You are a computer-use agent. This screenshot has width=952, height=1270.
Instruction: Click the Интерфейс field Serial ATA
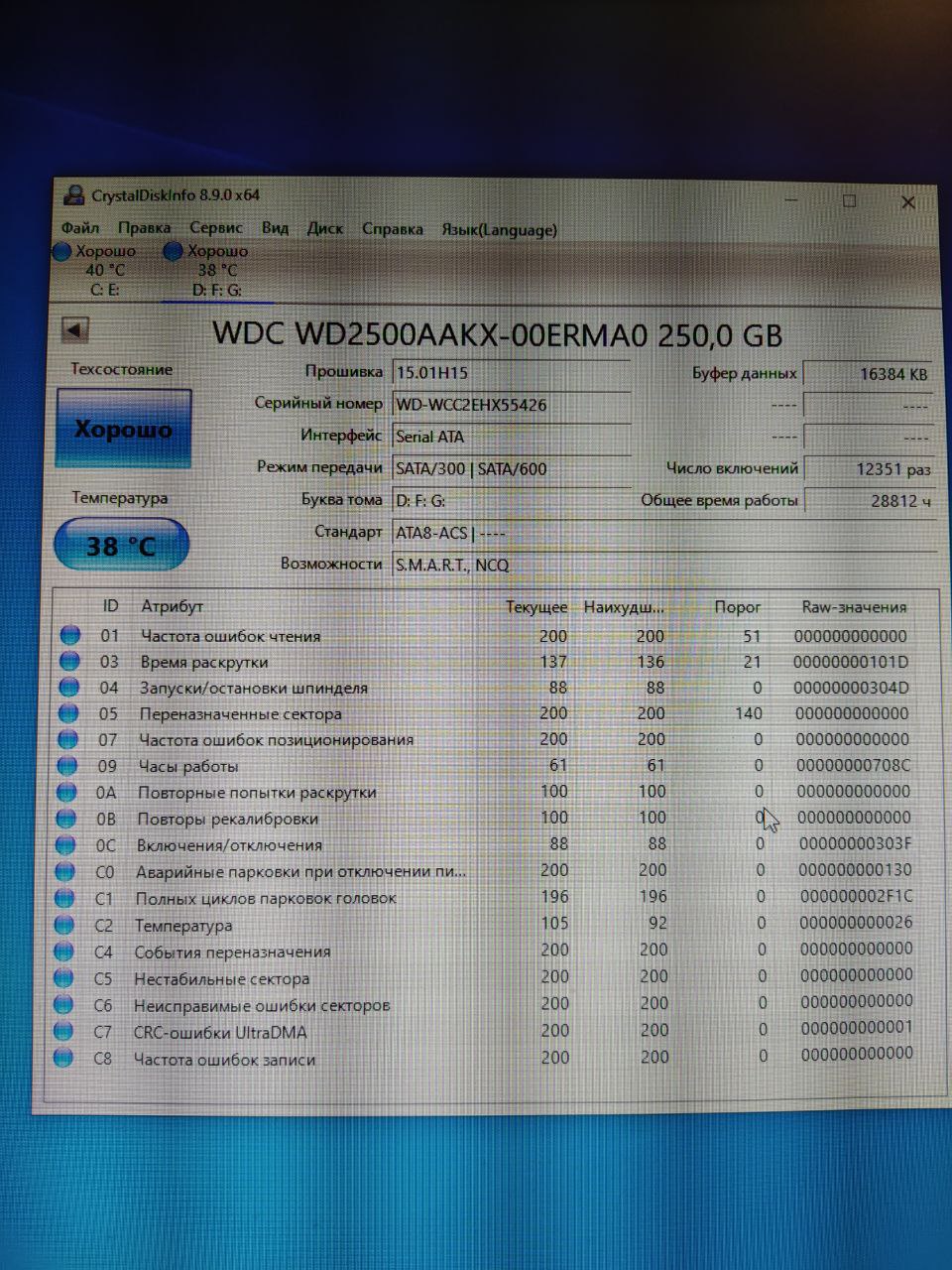(512, 437)
